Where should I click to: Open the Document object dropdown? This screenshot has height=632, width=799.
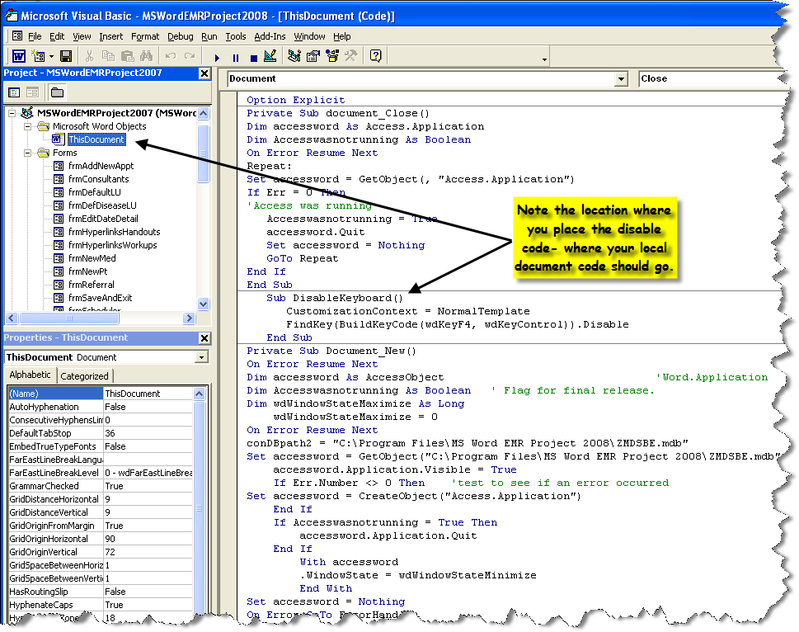(x=619, y=78)
